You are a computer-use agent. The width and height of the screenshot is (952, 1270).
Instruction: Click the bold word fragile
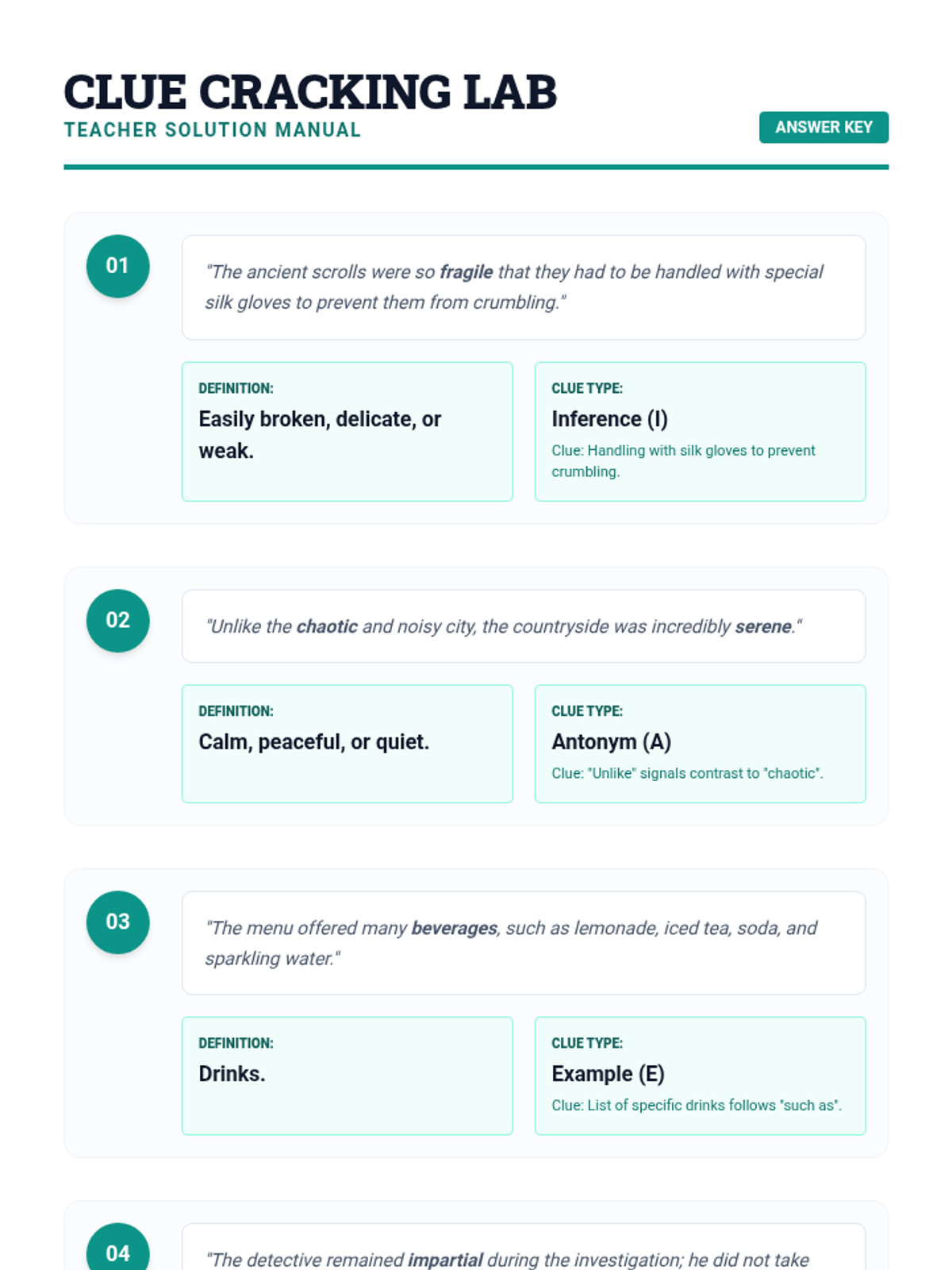click(x=466, y=272)
